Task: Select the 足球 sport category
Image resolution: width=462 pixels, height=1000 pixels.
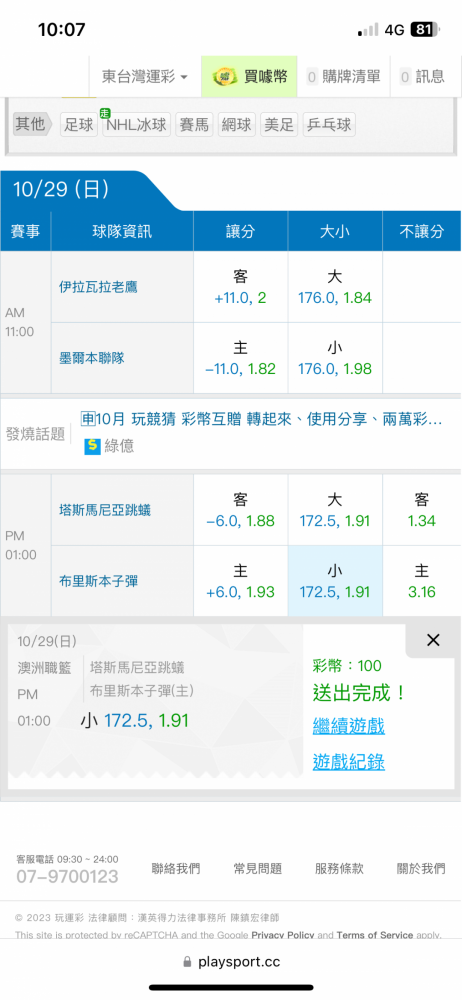Action: click(x=78, y=124)
